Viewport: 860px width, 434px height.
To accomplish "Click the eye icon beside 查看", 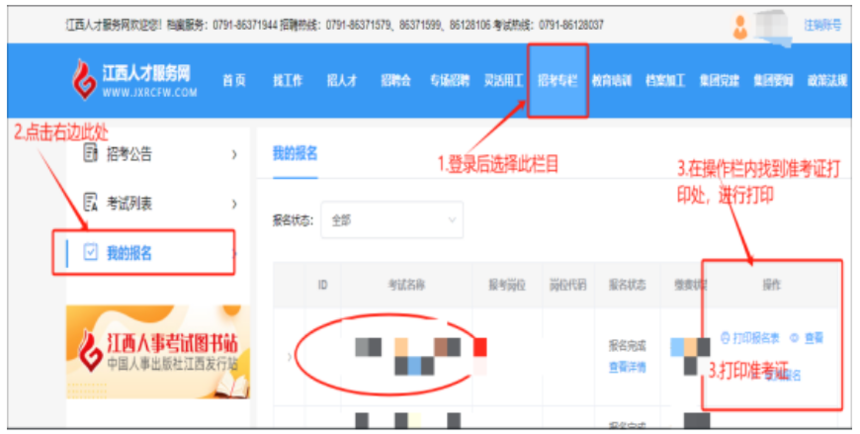I will pos(794,339).
